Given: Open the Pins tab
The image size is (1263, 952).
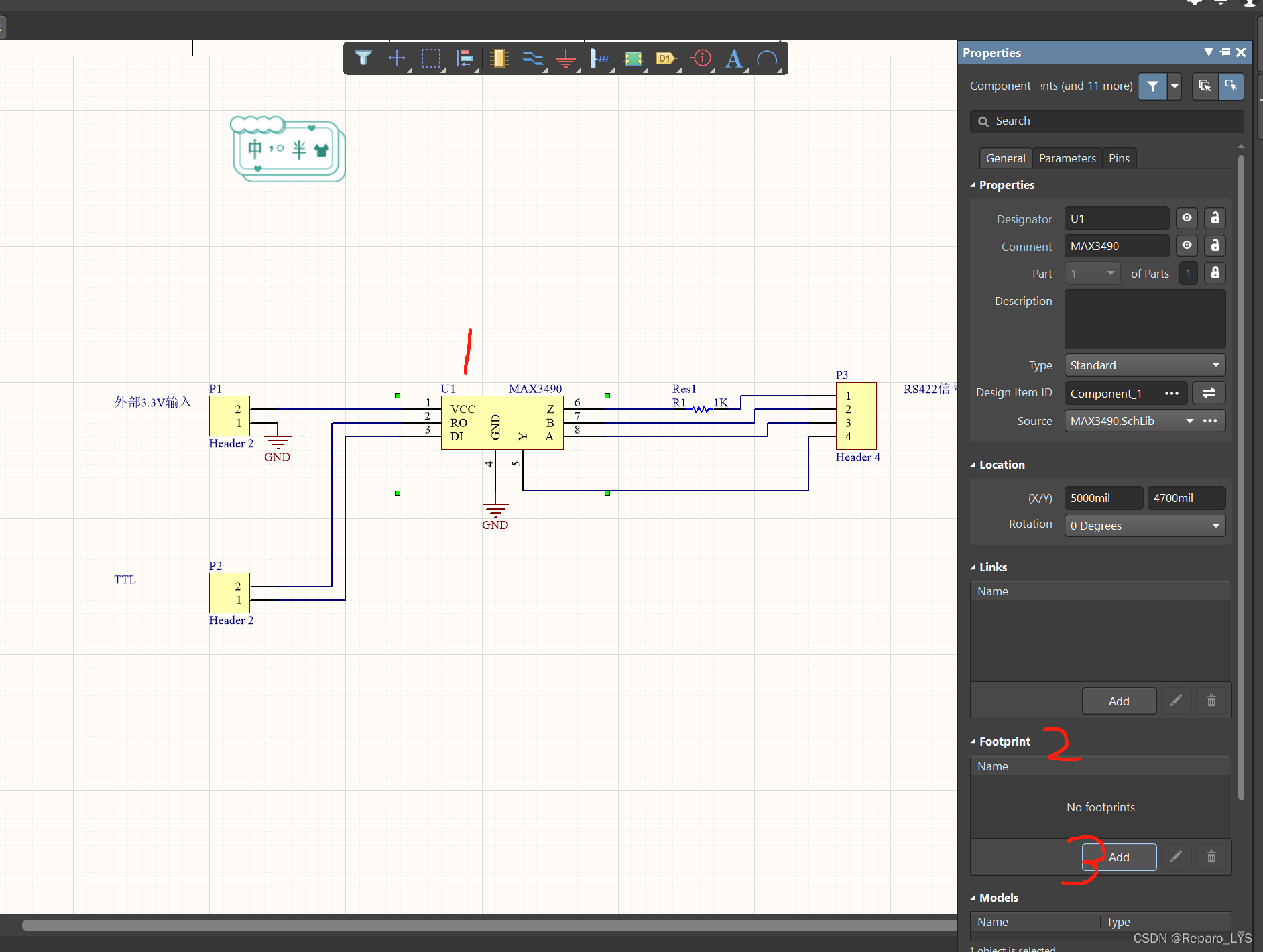Looking at the screenshot, I should 1119,158.
